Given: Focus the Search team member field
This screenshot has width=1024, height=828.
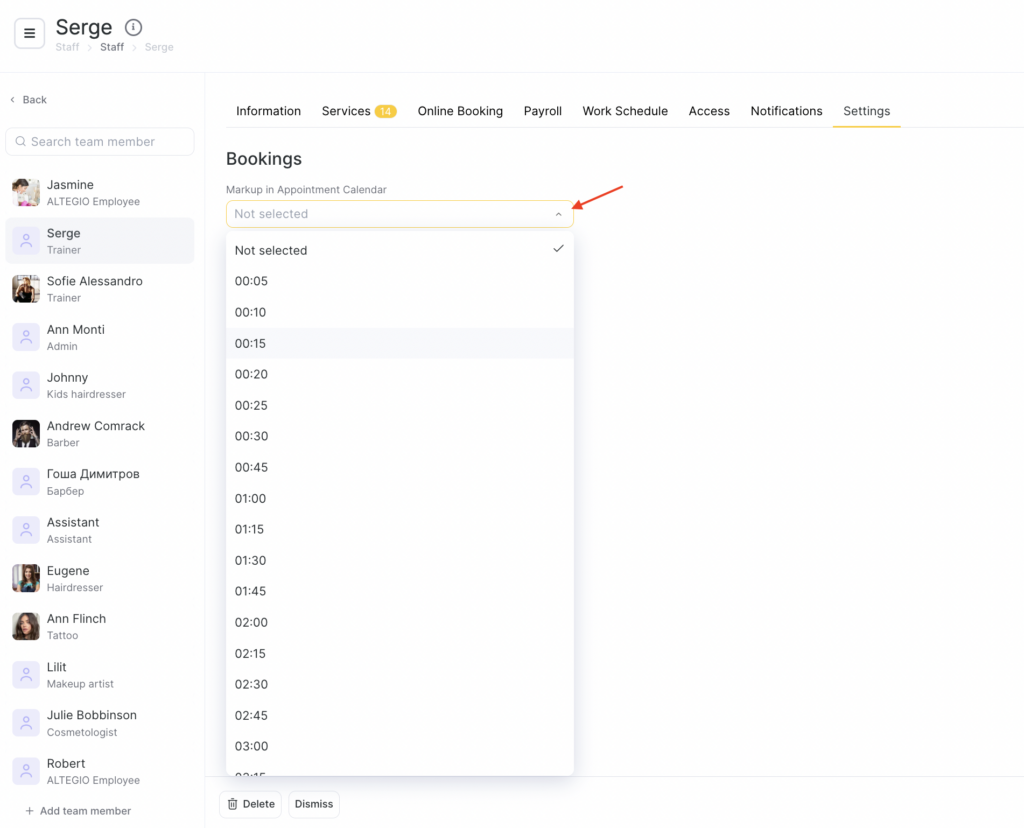Looking at the screenshot, I should tap(100, 142).
